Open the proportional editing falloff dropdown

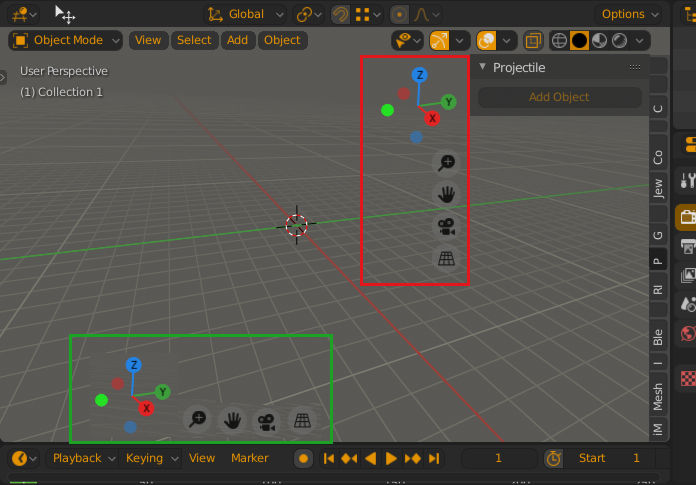(426, 15)
